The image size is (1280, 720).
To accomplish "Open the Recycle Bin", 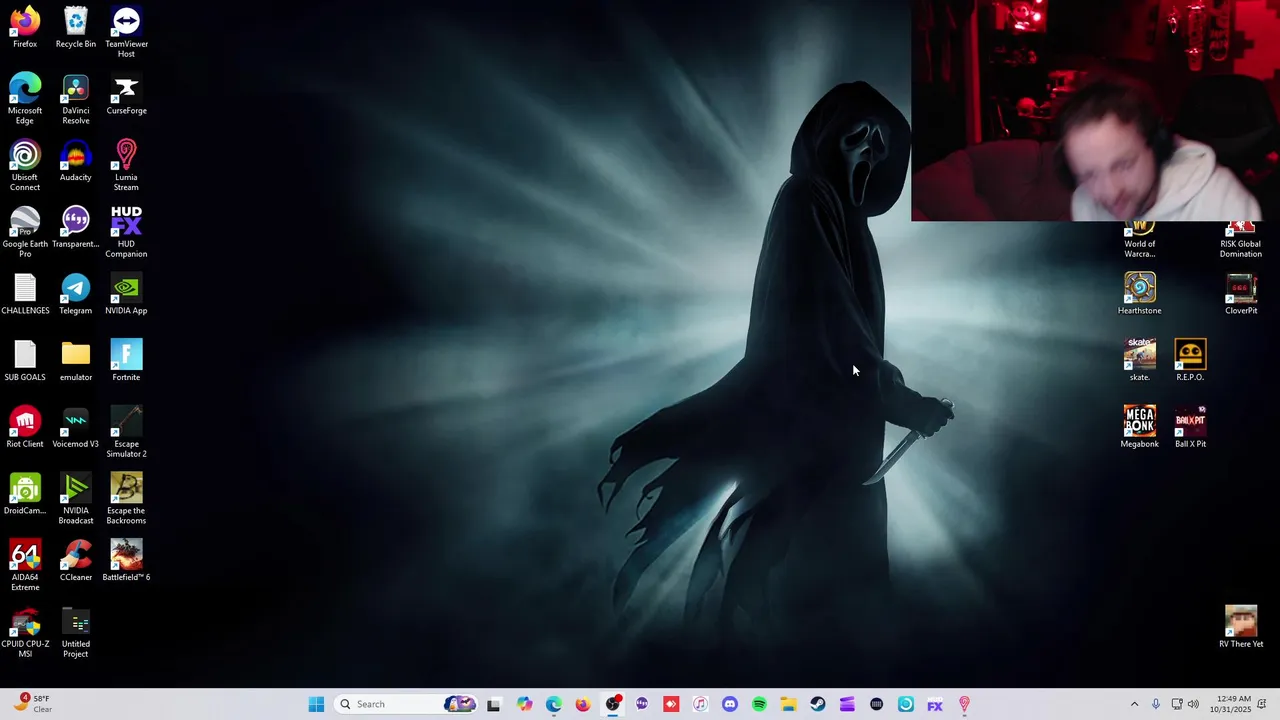I will pos(76,27).
